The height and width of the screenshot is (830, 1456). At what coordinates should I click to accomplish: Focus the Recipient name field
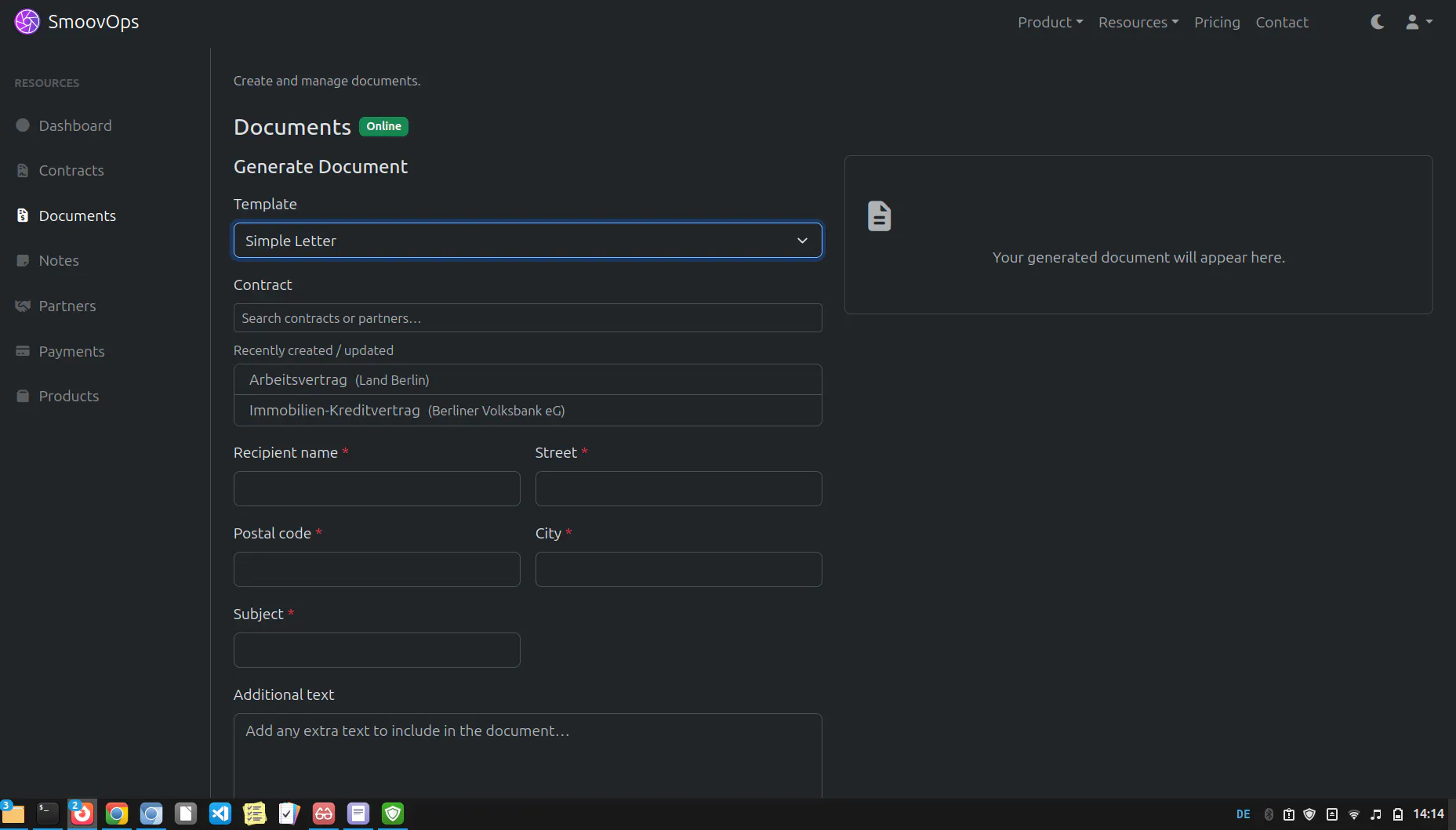(376, 489)
